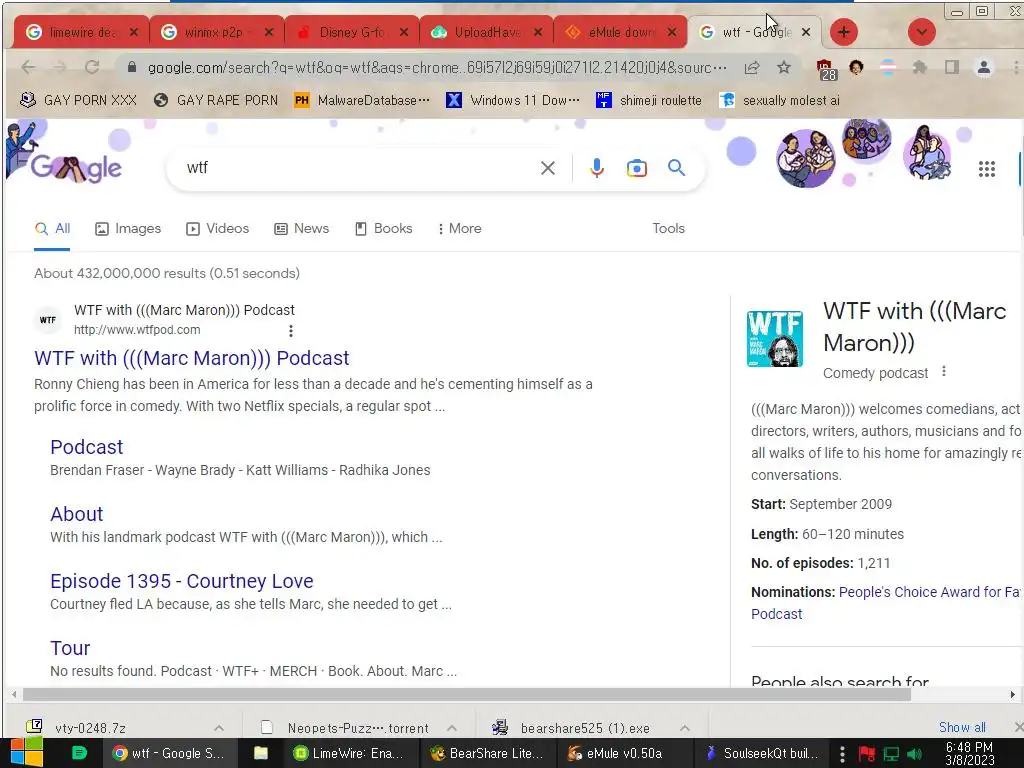This screenshot has height=768, width=1024.
Task: Click the wtf search input field
Action: [359, 168]
